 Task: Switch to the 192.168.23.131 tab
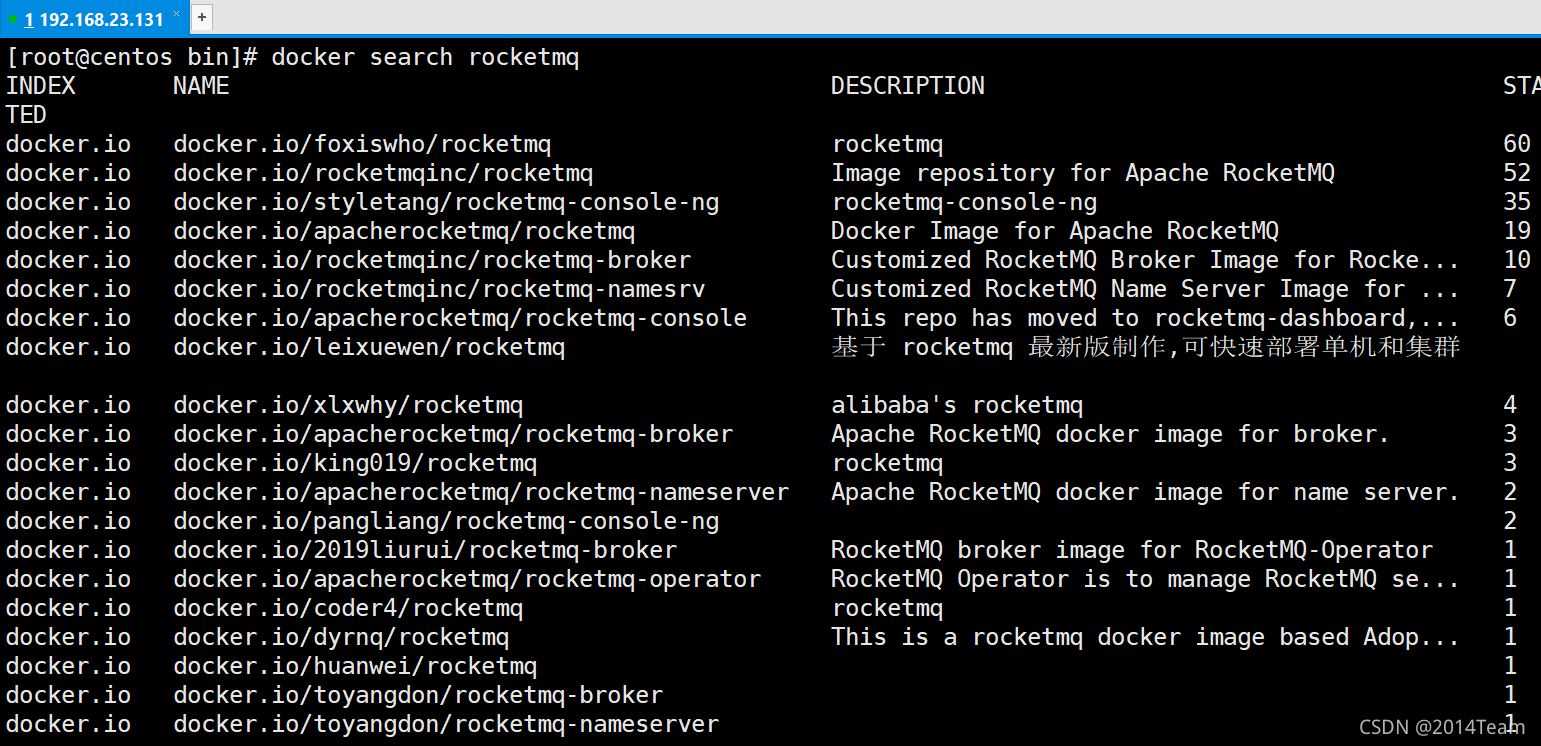click(x=95, y=19)
